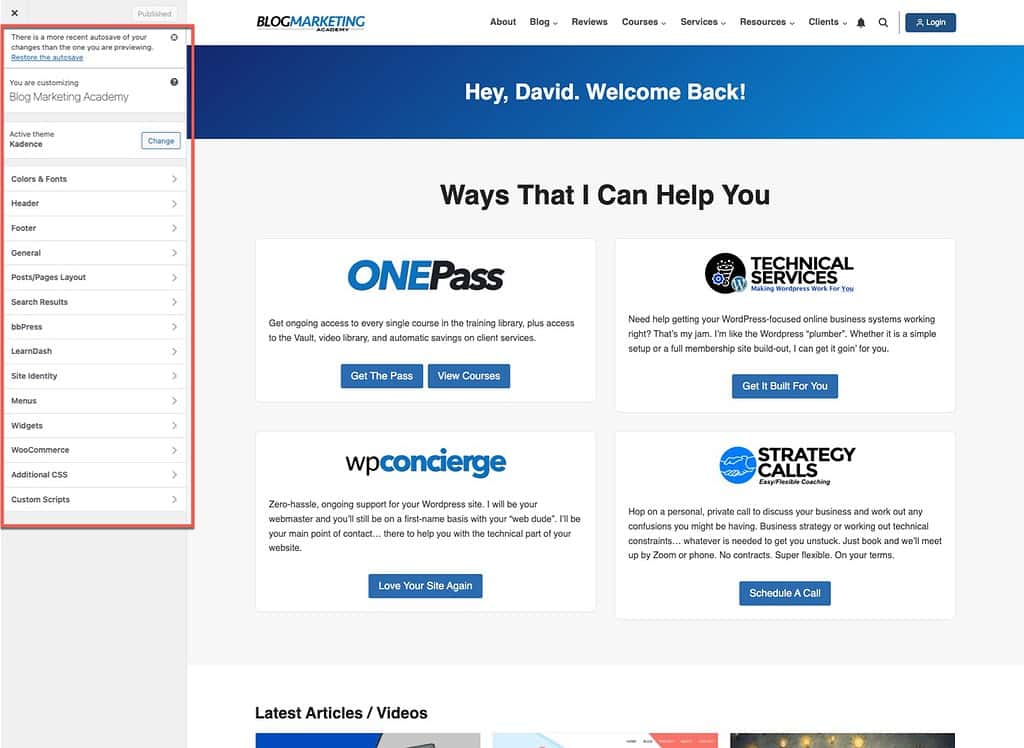1024x748 pixels.
Task: Open the Footer customizer section
Action: tap(95, 228)
